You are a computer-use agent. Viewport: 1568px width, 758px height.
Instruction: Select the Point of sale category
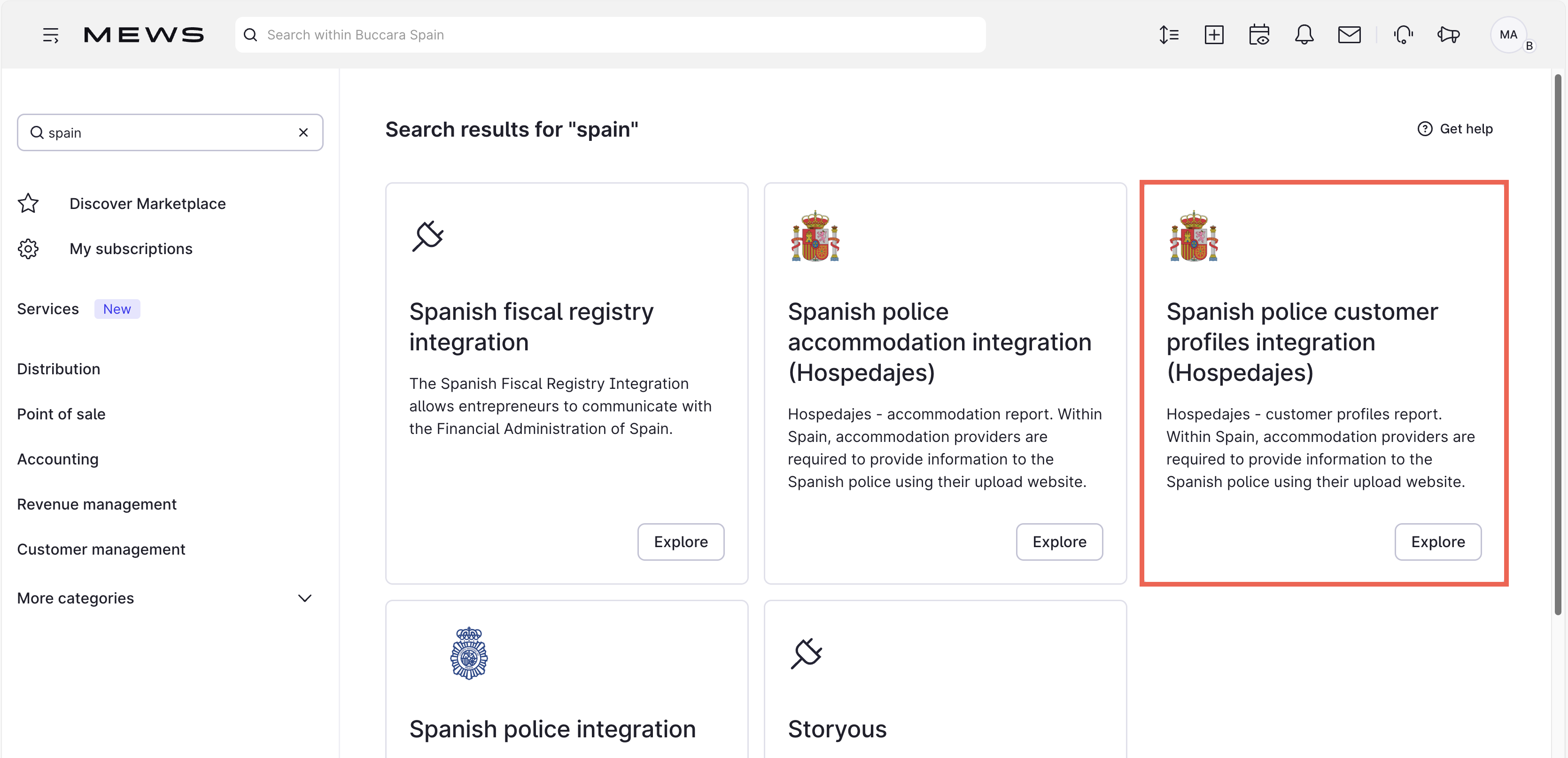pyautogui.click(x=61, y=414)
